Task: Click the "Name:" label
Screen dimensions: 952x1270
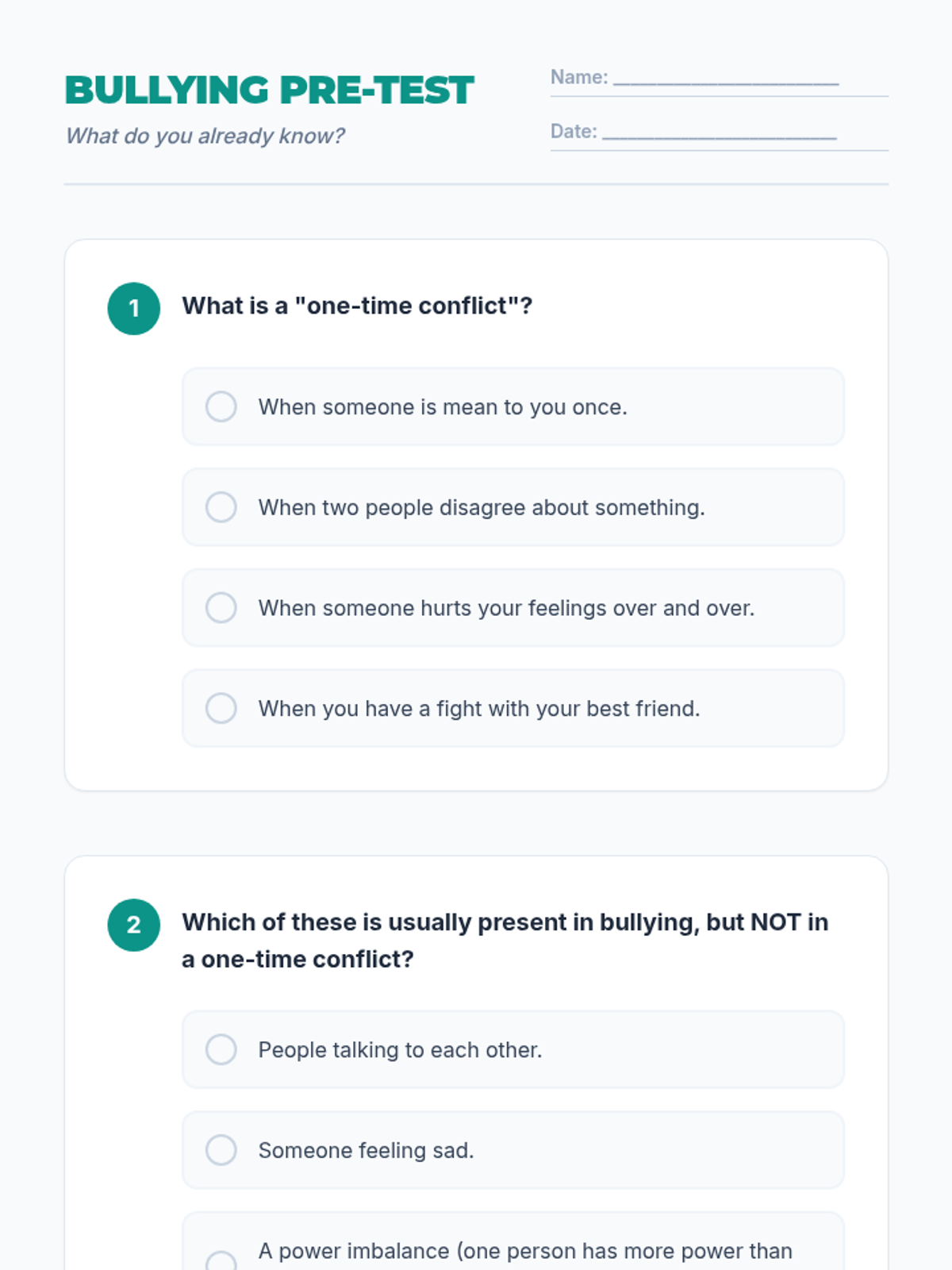Action: coord(579,77)
